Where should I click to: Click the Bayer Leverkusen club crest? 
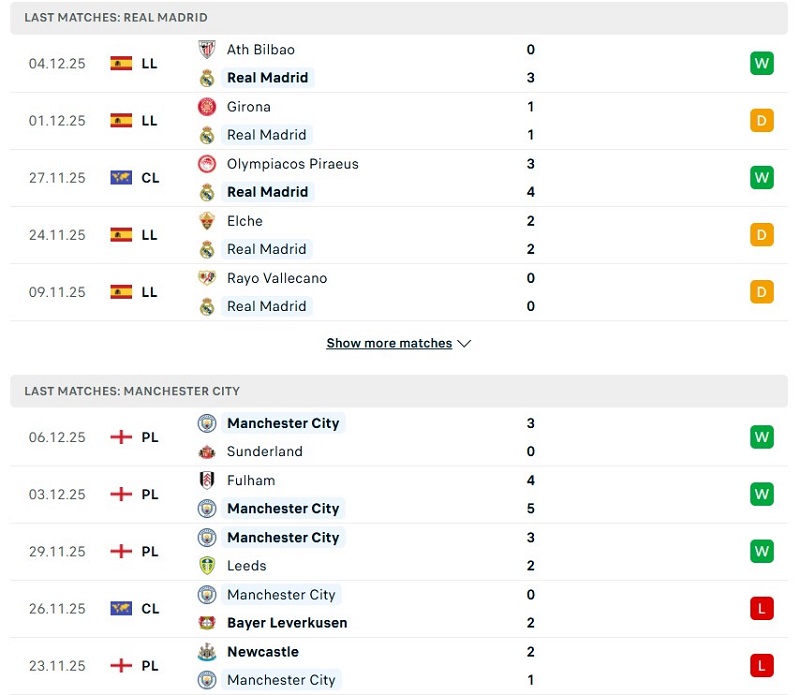coord(207,623)
